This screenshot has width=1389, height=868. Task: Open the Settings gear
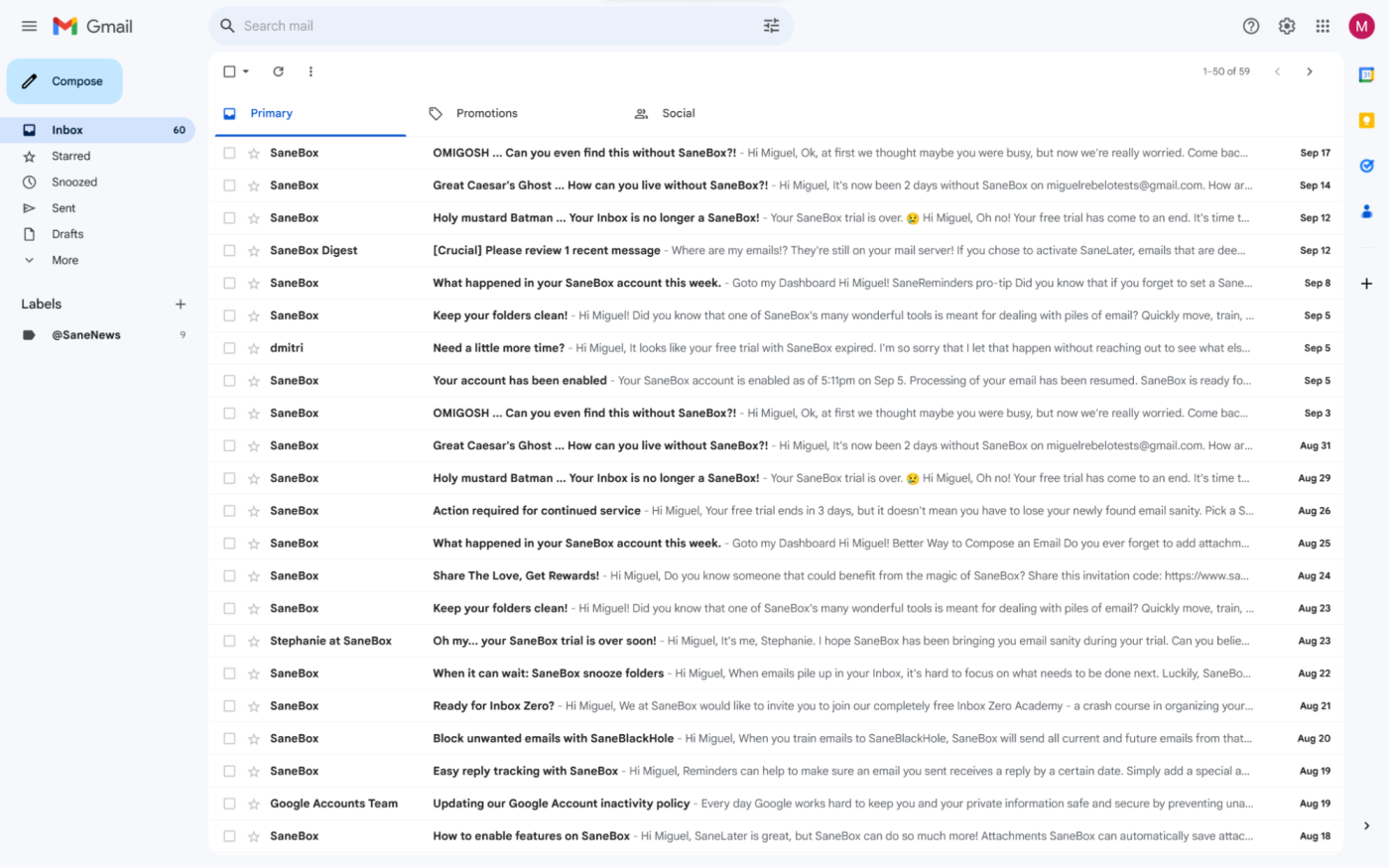(1287, 26)
